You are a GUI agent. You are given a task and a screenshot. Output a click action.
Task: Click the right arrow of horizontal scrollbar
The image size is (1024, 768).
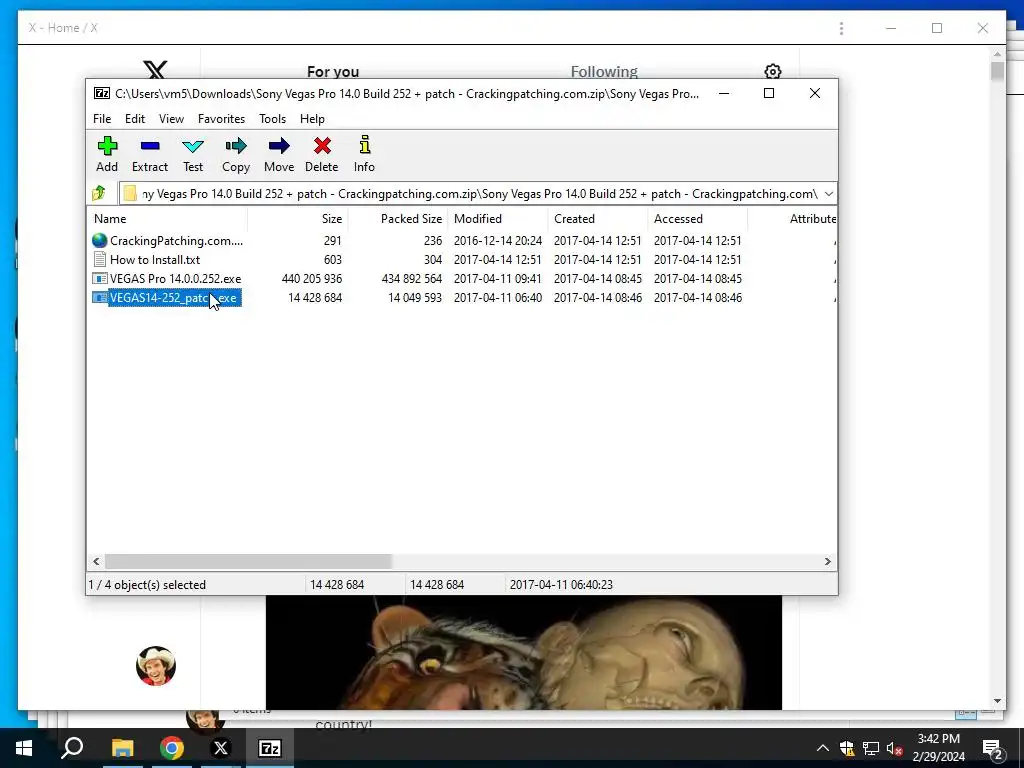[827, 562]
